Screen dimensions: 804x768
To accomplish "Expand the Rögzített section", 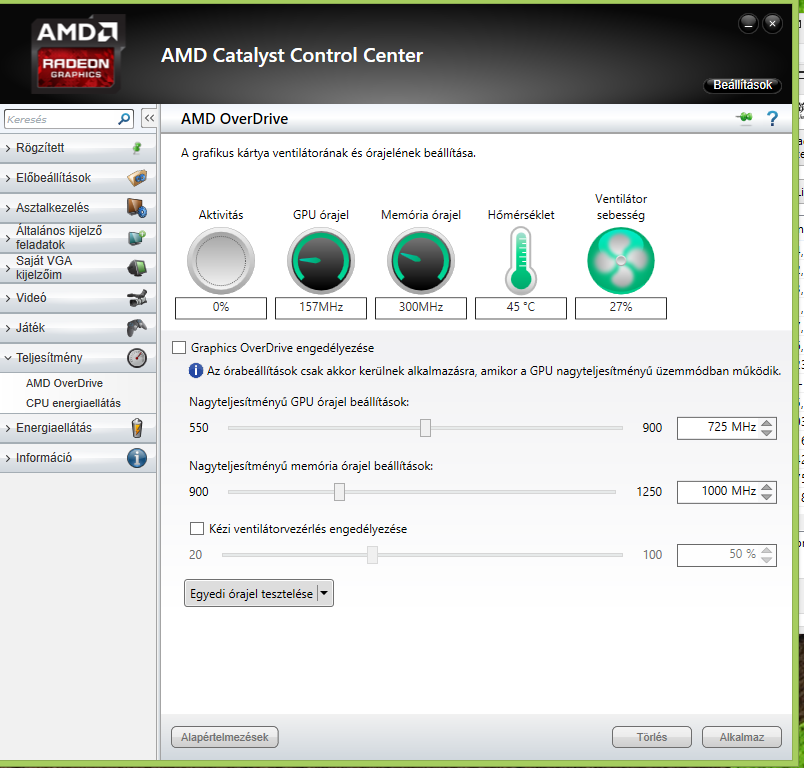I will point(8,148).
